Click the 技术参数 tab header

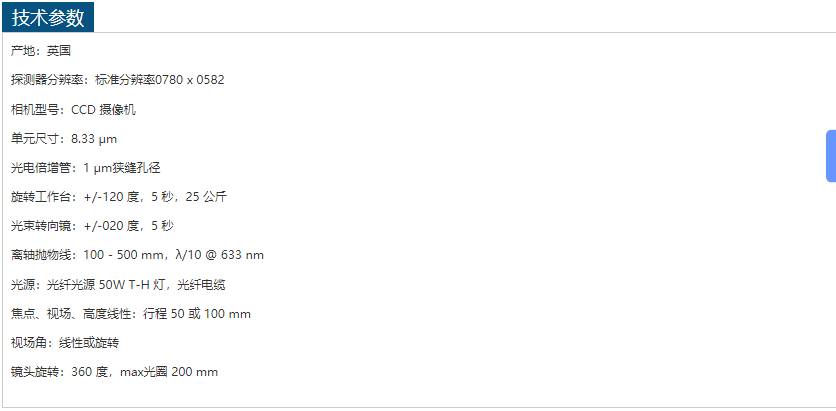pyautogui.click(x=48, y=18)
